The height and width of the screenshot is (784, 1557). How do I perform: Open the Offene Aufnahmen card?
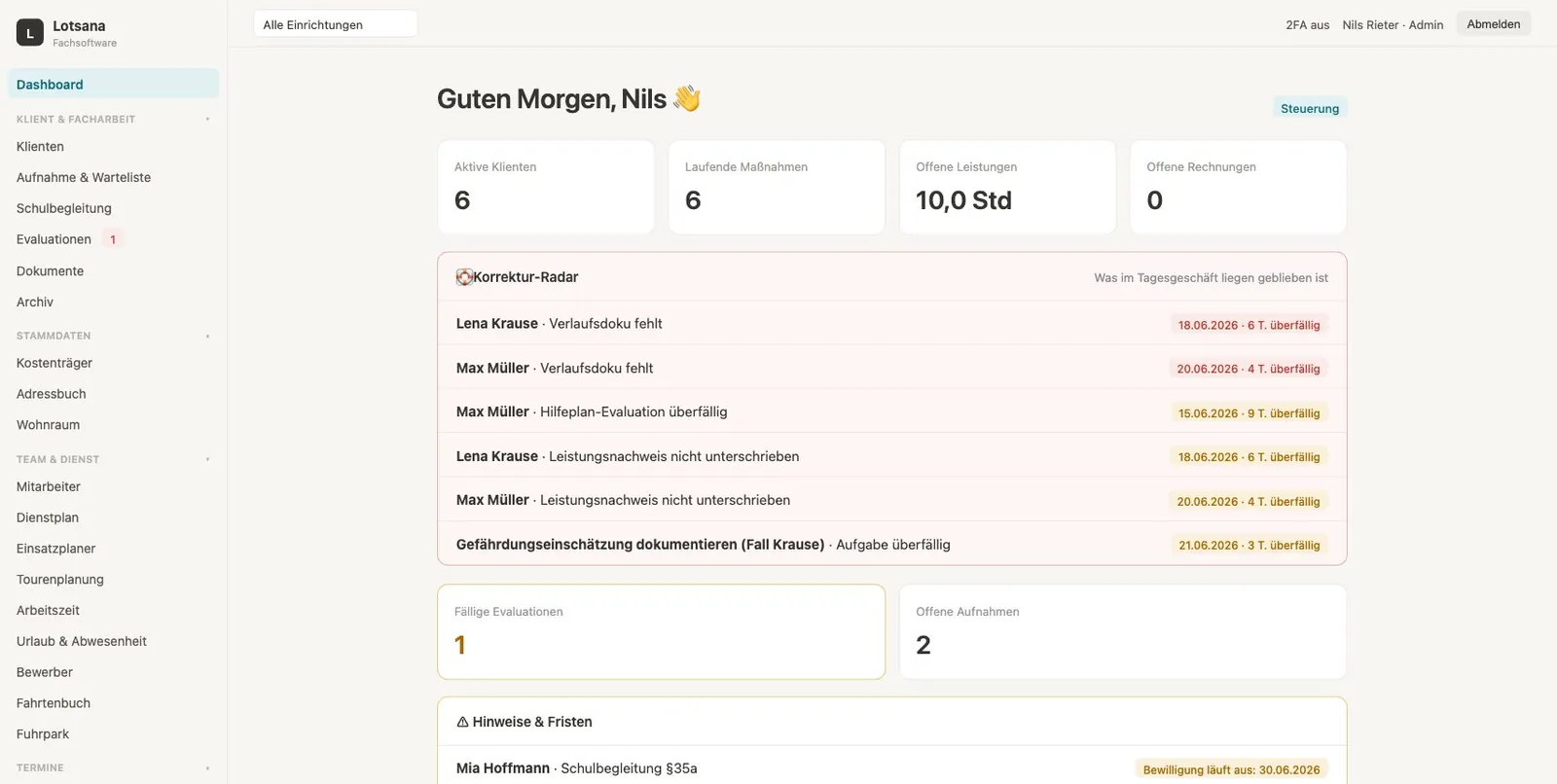point(1123,632)
